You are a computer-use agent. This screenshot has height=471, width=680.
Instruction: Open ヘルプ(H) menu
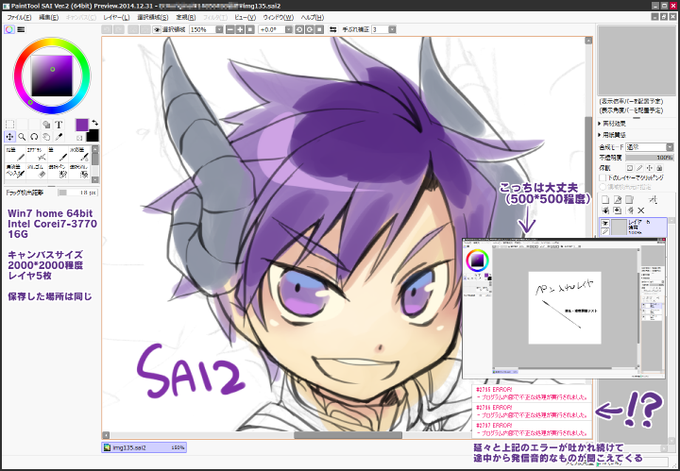[312, 17]
